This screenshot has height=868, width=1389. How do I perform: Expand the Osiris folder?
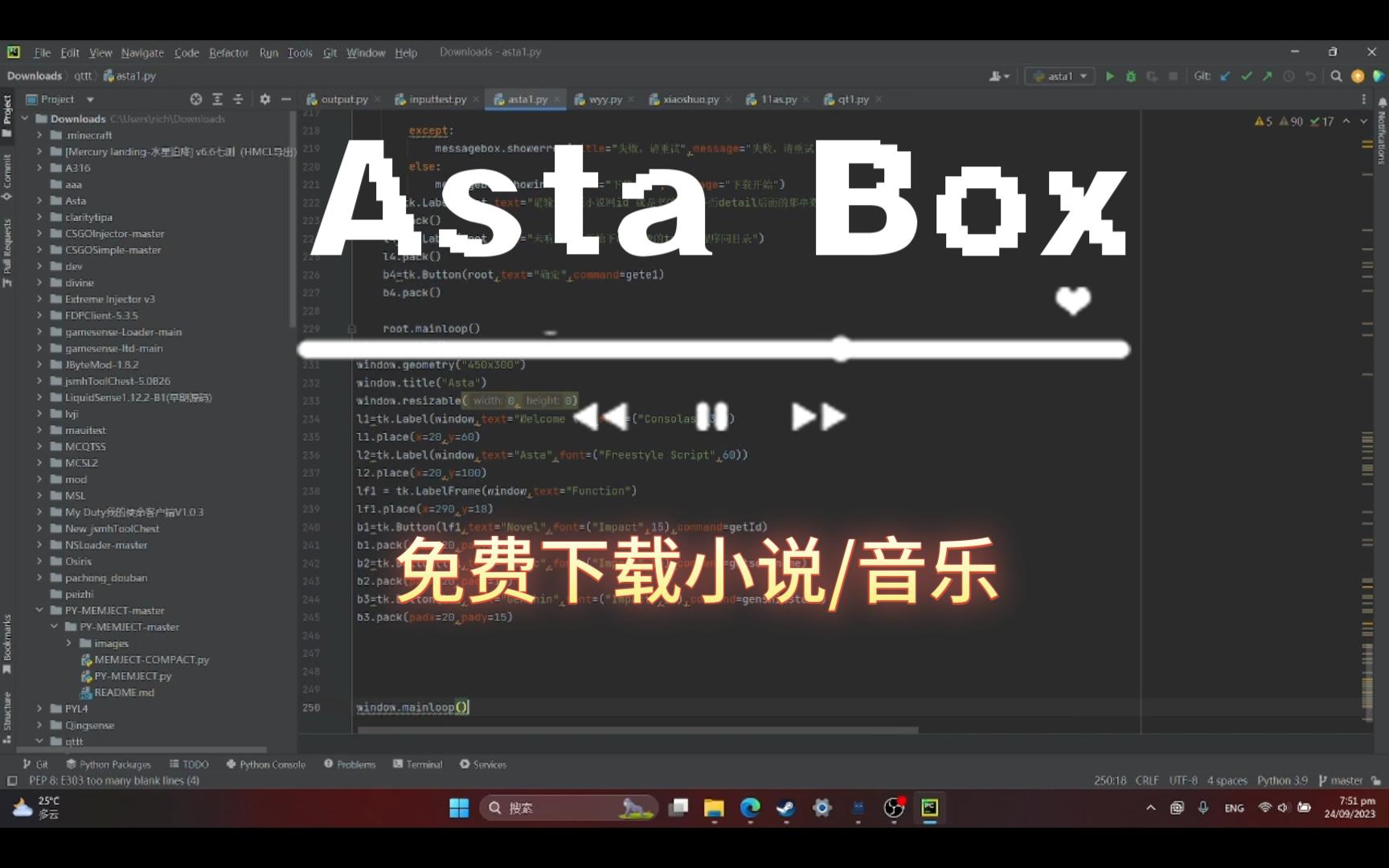tap(39, 561)
